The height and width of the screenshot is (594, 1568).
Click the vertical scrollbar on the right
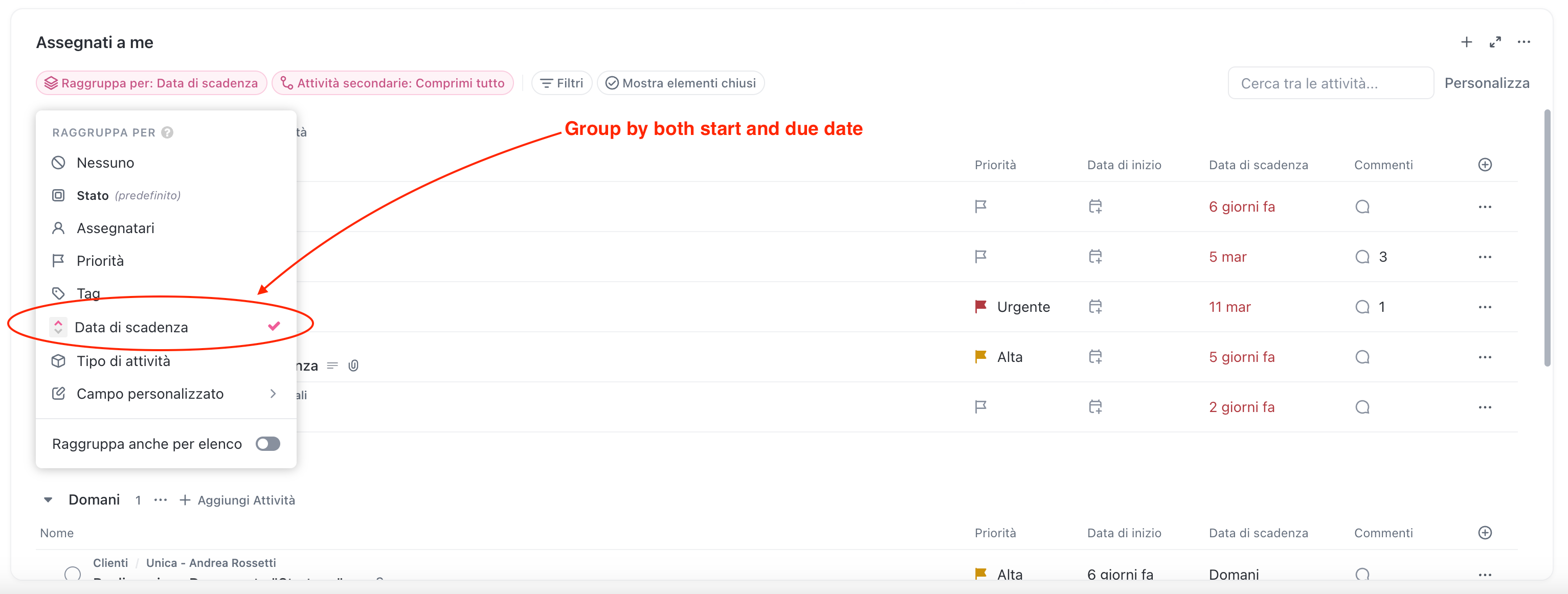1547,237
